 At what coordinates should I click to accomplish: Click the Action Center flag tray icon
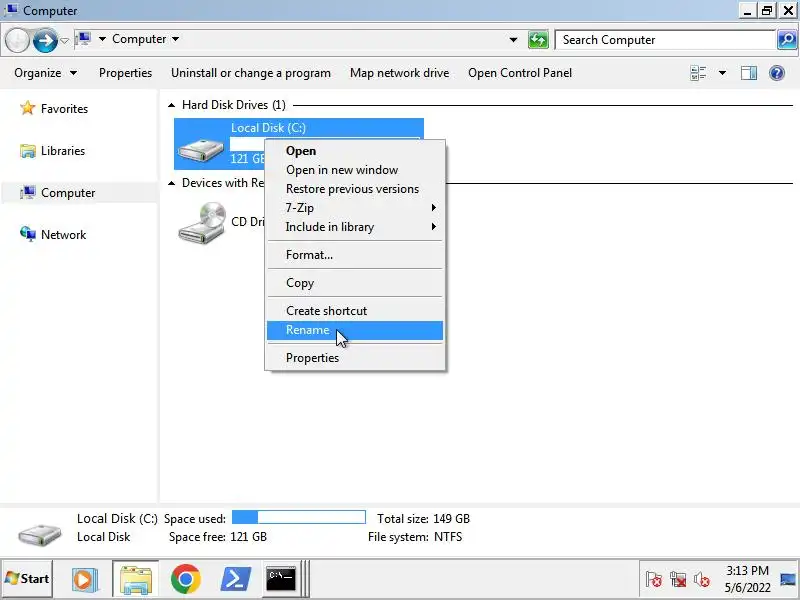[x=654, y=579]
